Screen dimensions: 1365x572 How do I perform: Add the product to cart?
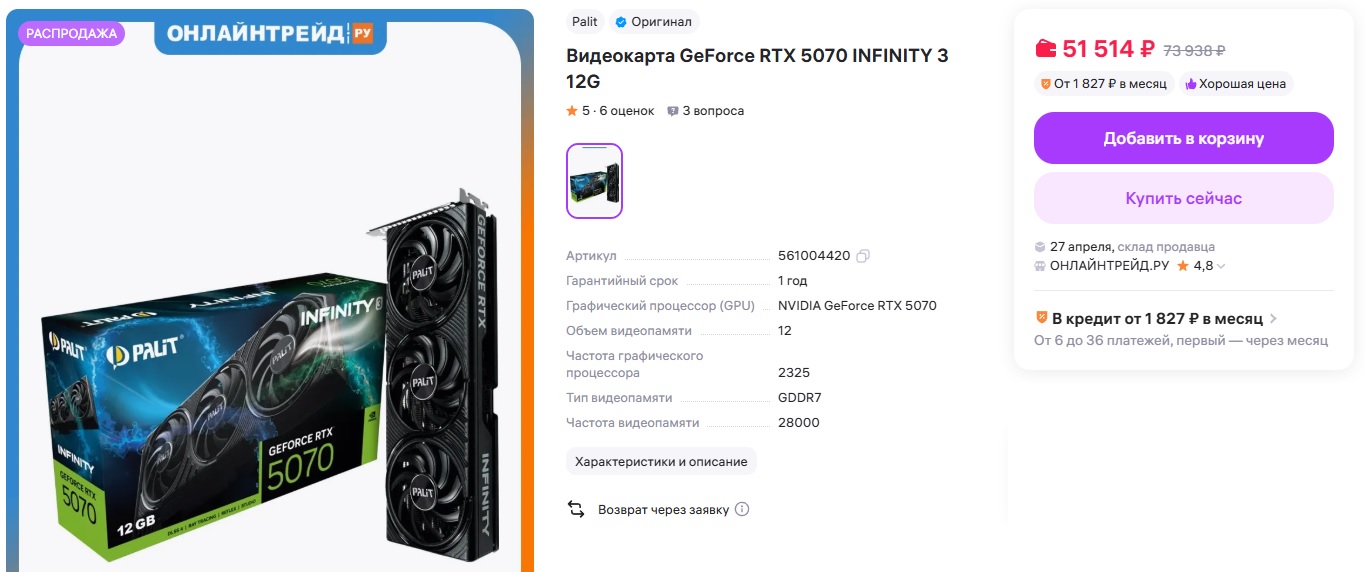tap(1183, 138)
